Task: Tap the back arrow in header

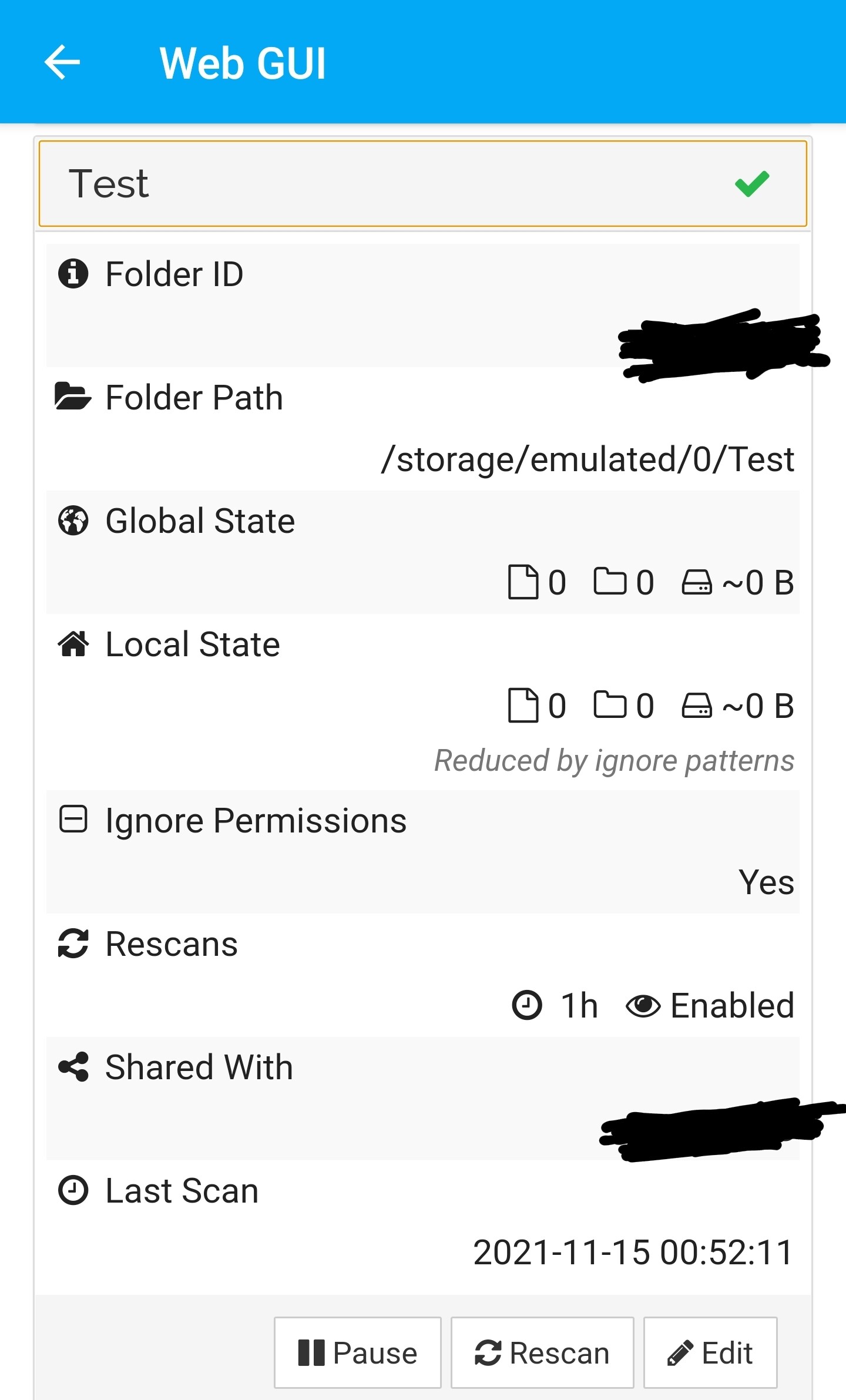Action: point(62,62)
